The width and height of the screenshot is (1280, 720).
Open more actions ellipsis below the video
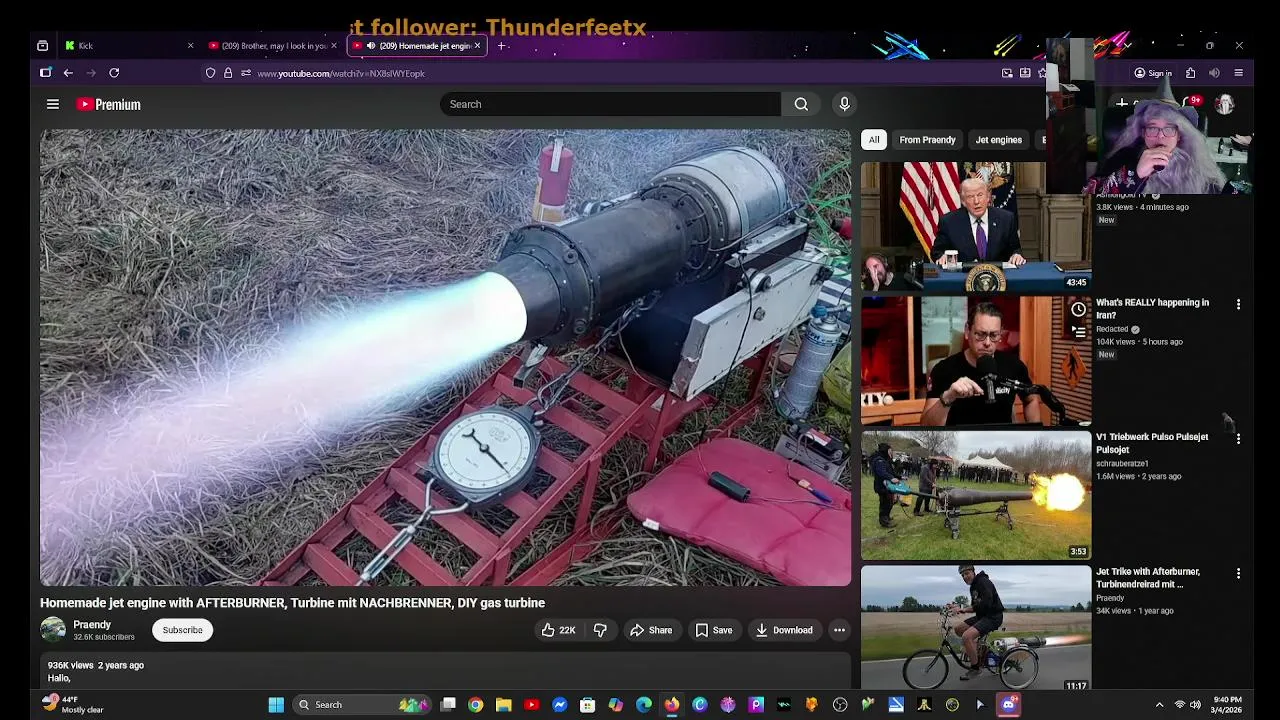tap(839, 630)
